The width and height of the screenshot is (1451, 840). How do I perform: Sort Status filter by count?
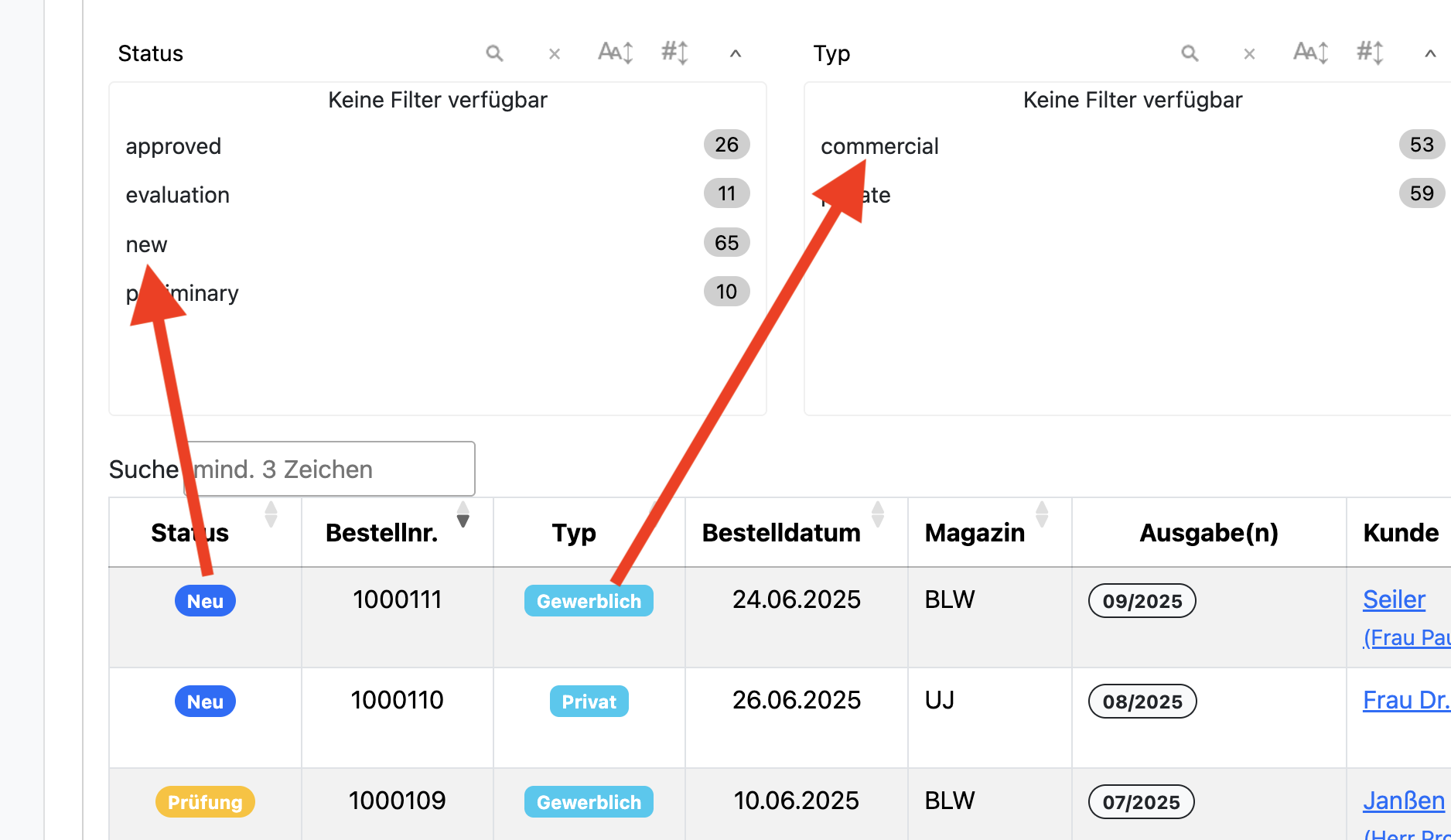(675, 53)
